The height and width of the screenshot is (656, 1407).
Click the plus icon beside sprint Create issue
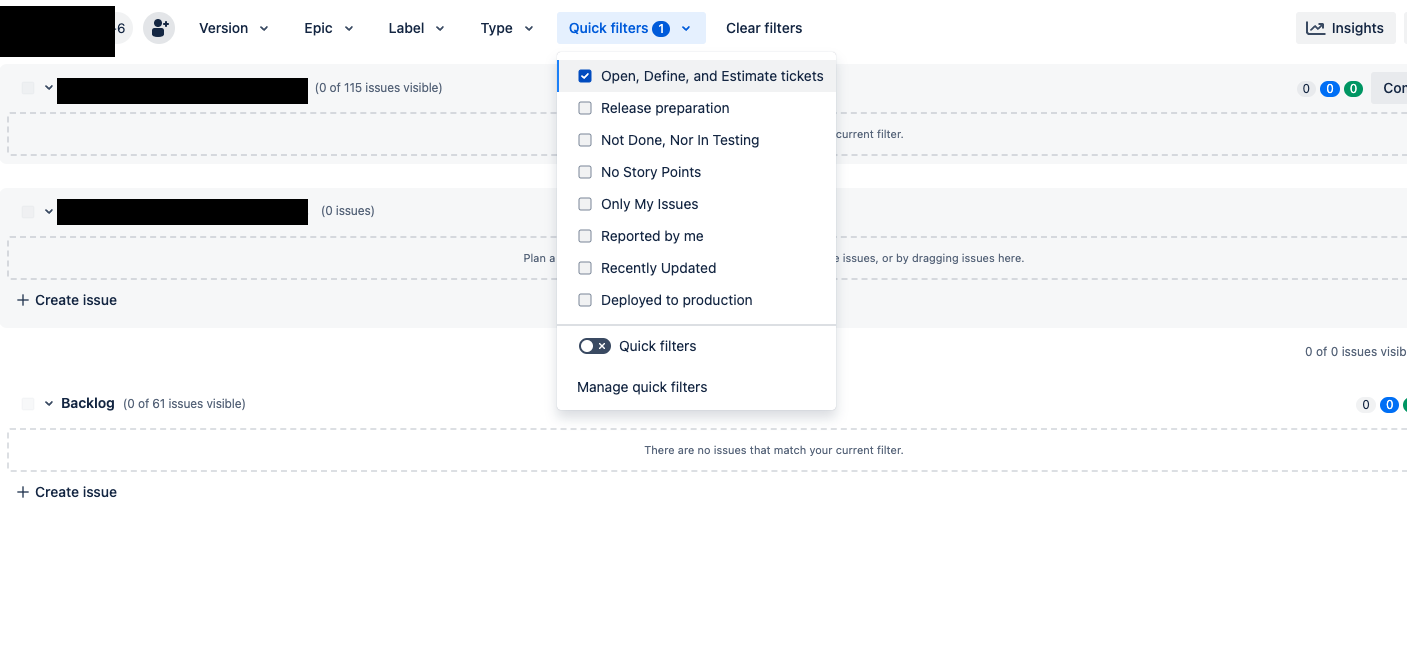point(23,300)
